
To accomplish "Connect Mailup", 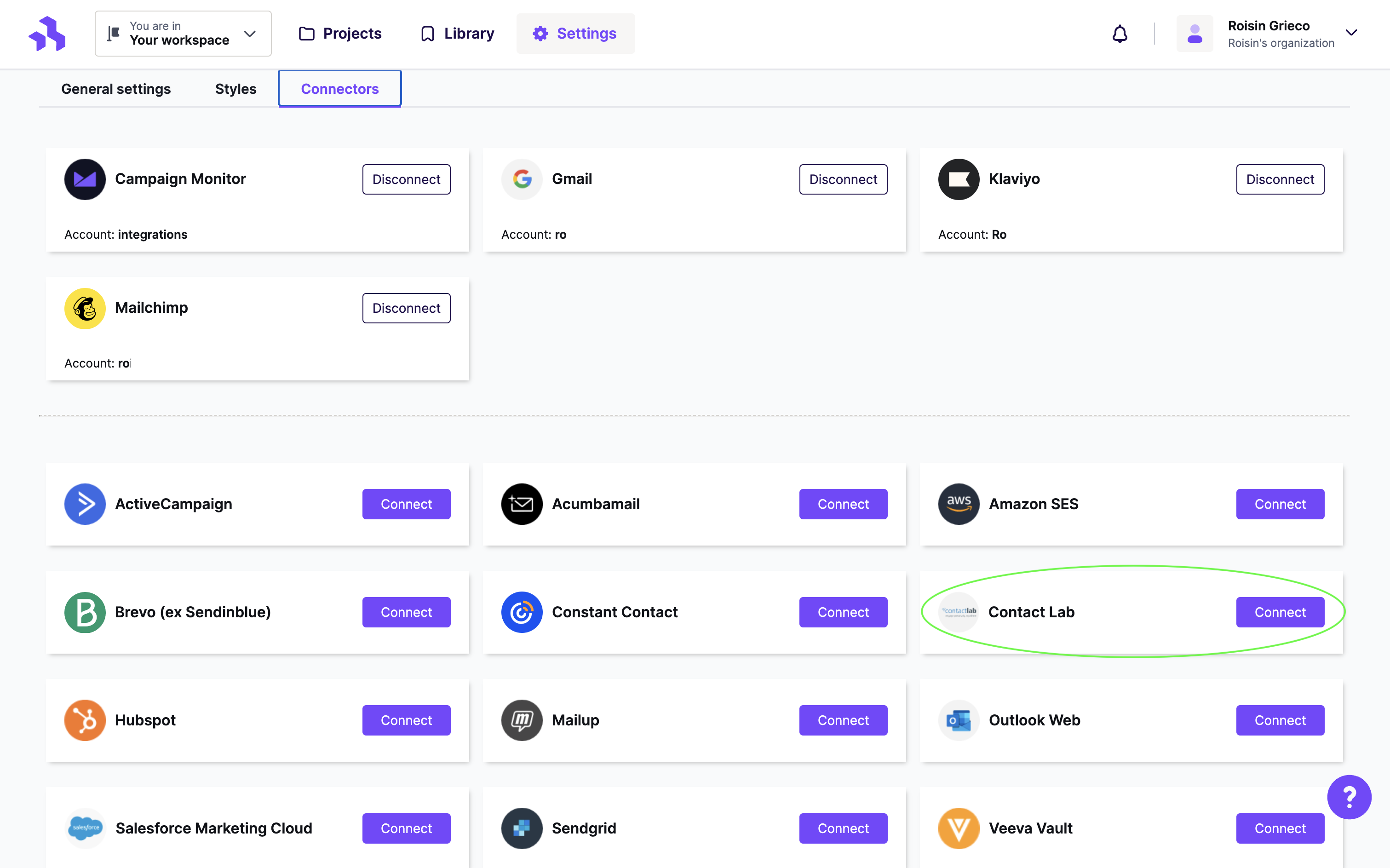I will (x=843, y=720).
